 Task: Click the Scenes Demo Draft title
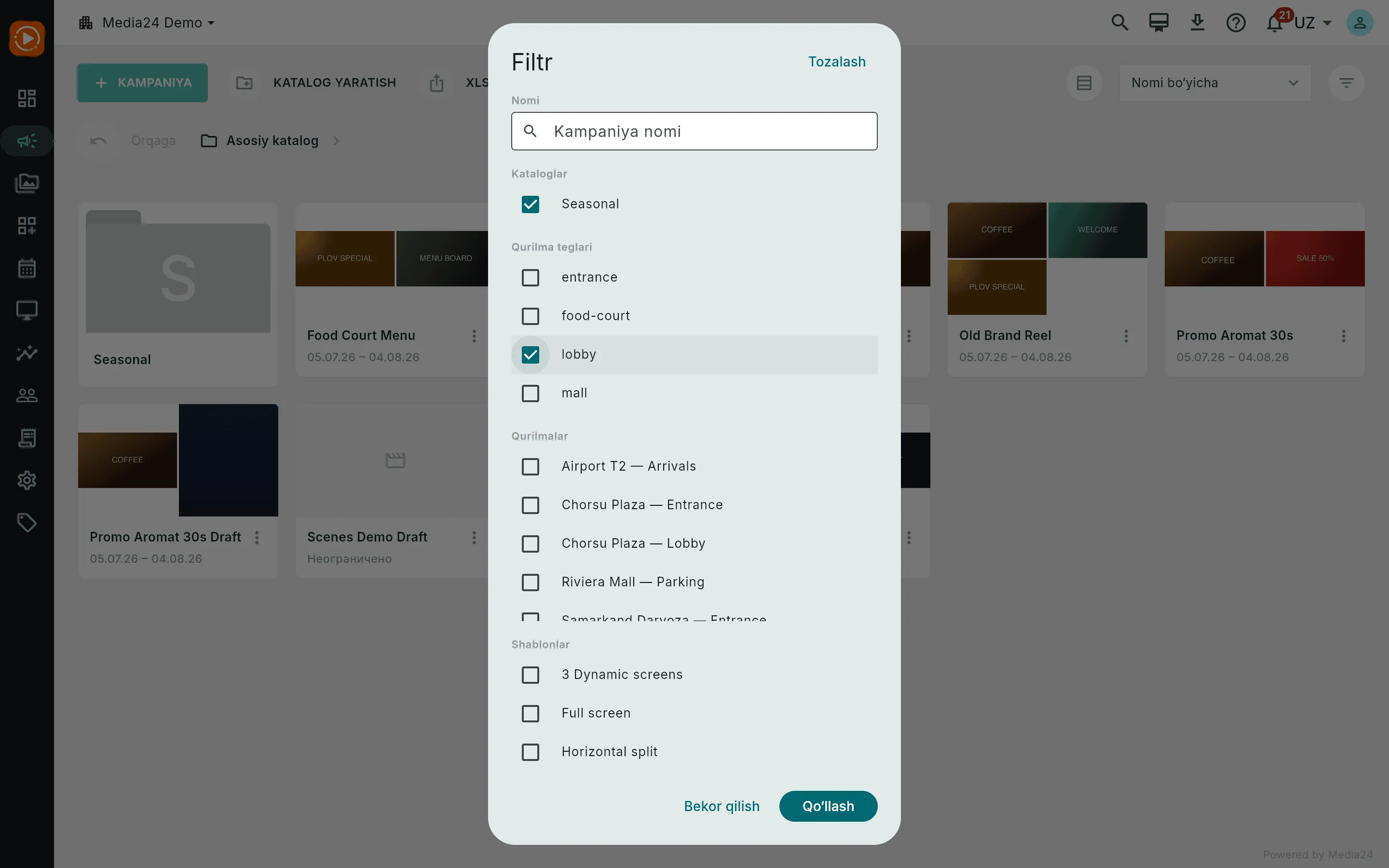coord(368,537)
